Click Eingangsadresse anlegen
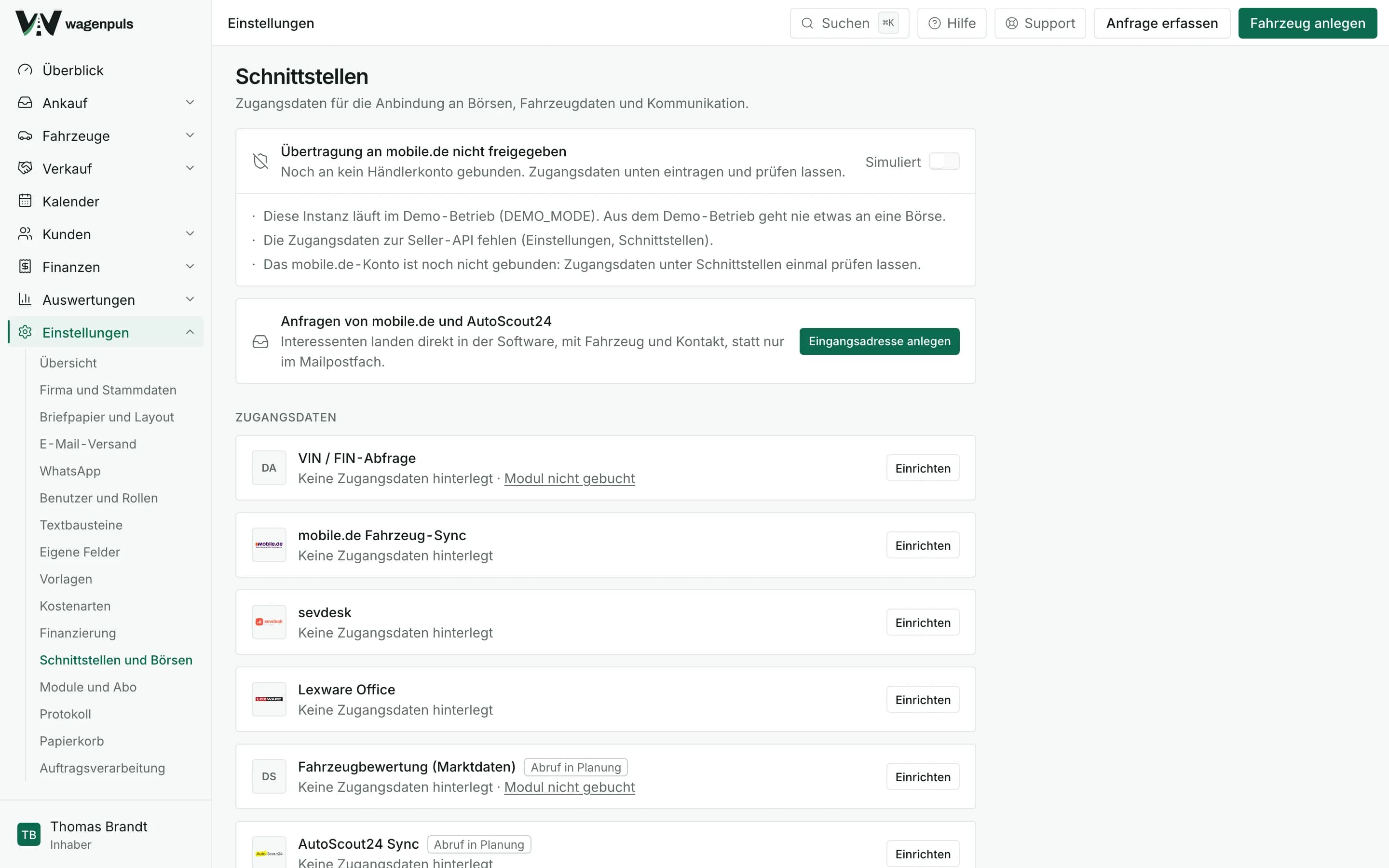 [x=879, y=341]
